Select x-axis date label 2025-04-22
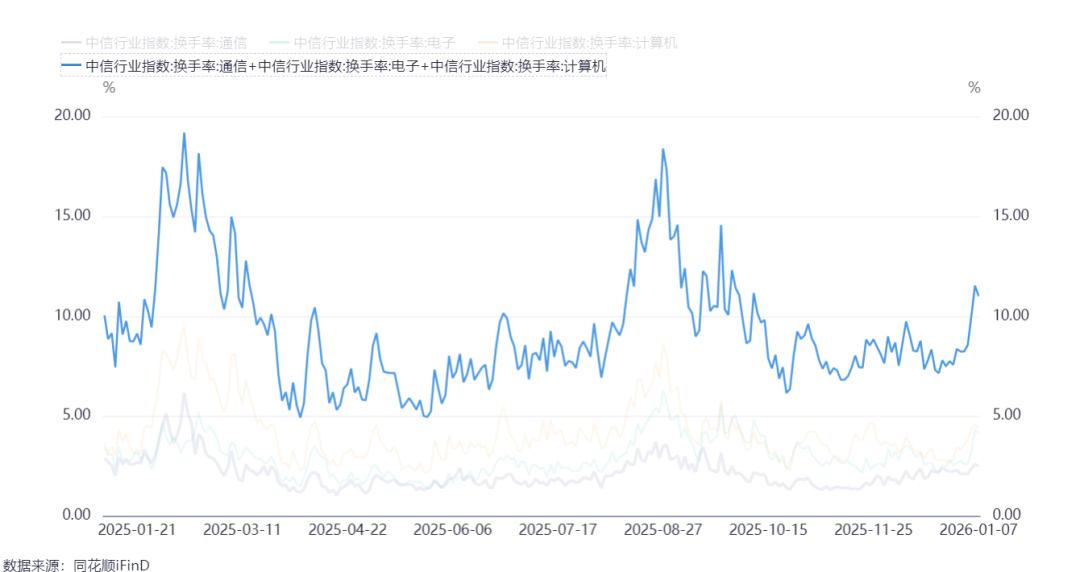The width and height of the screenshot is (1080, 572). click(348, 530)
